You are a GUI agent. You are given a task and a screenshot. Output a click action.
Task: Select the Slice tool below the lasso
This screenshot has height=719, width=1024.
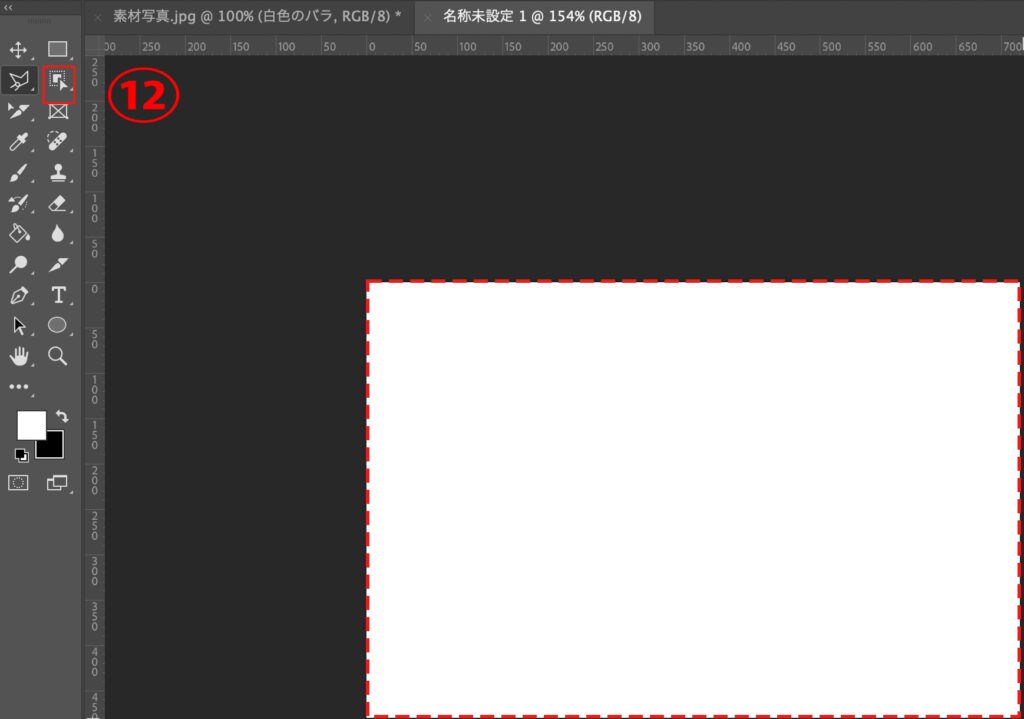click(x=18, y=111)
